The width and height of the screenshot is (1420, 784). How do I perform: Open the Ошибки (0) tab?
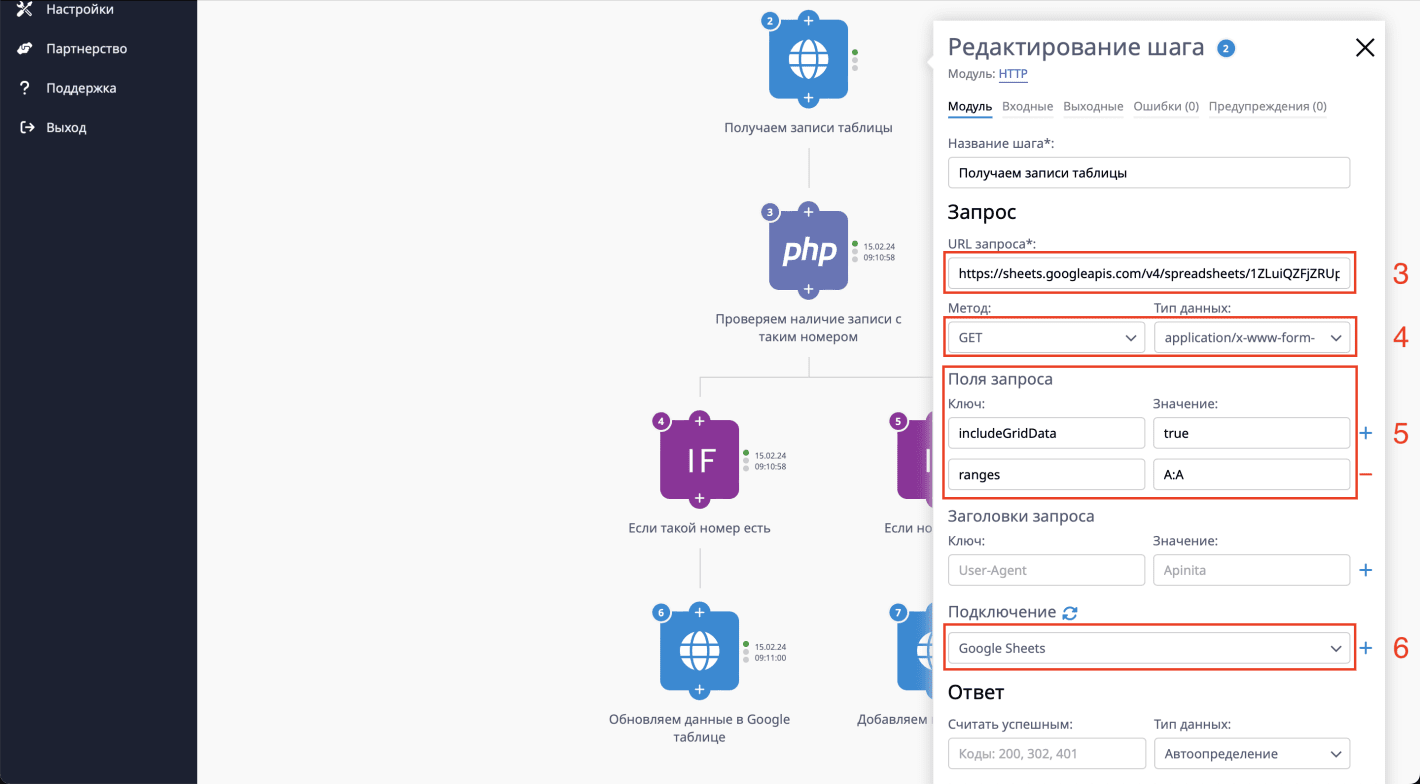click(x=1166, y=106)
